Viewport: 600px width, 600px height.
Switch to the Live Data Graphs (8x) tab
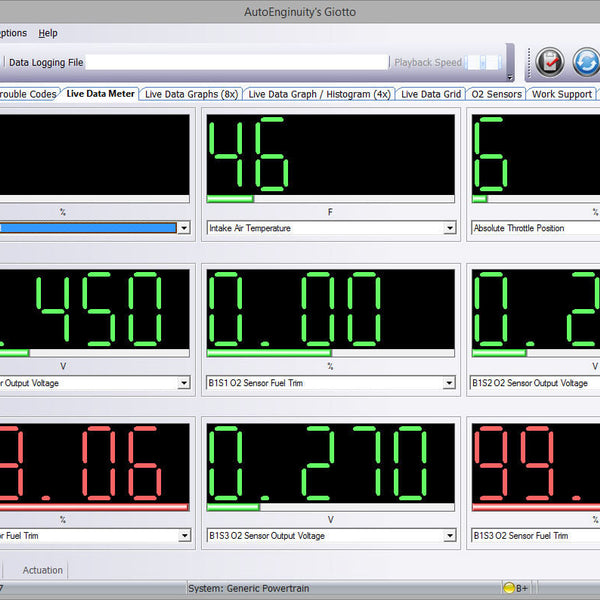pyautogui.click(x=190, y=94)
